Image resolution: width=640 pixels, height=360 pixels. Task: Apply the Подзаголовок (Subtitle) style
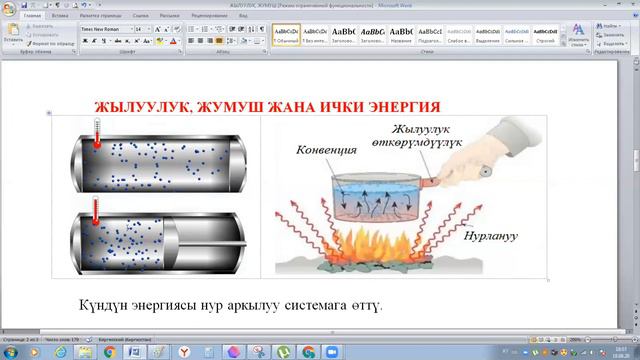[430, 35]
